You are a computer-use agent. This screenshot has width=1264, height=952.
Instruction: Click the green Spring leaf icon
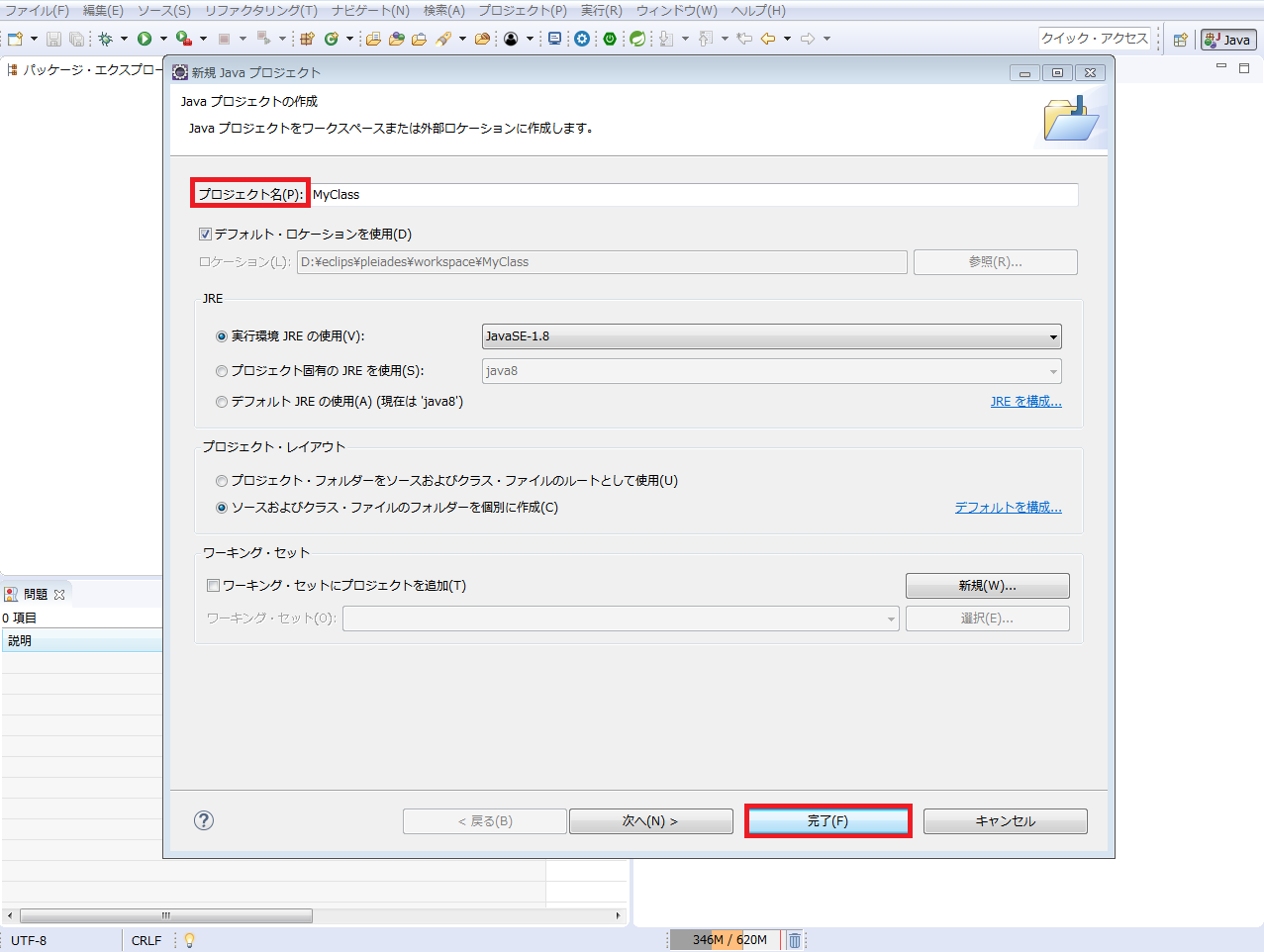coord(637,39)
